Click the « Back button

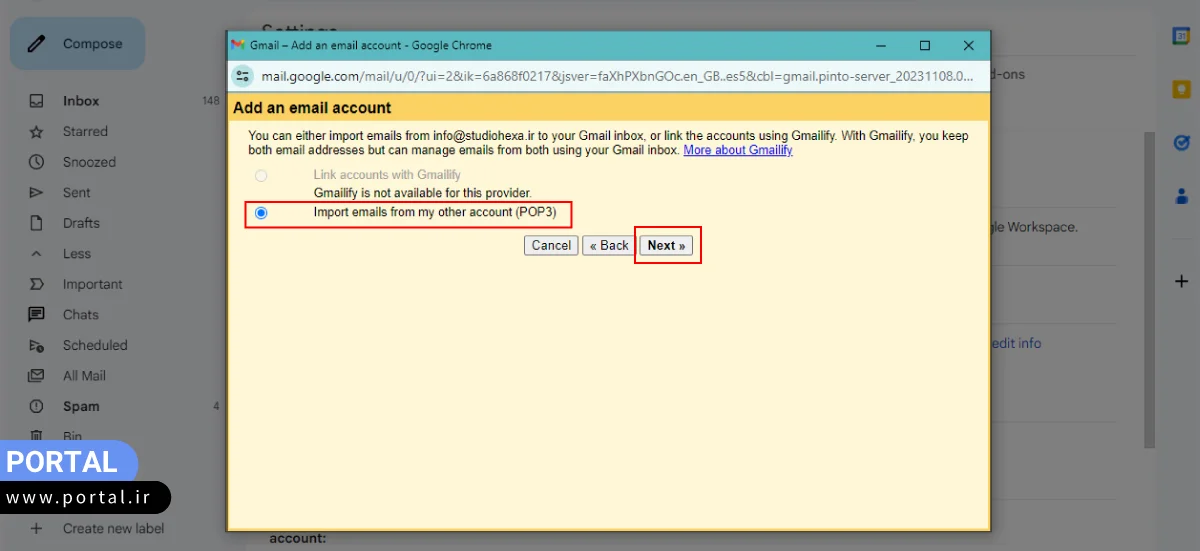point(609,245)
